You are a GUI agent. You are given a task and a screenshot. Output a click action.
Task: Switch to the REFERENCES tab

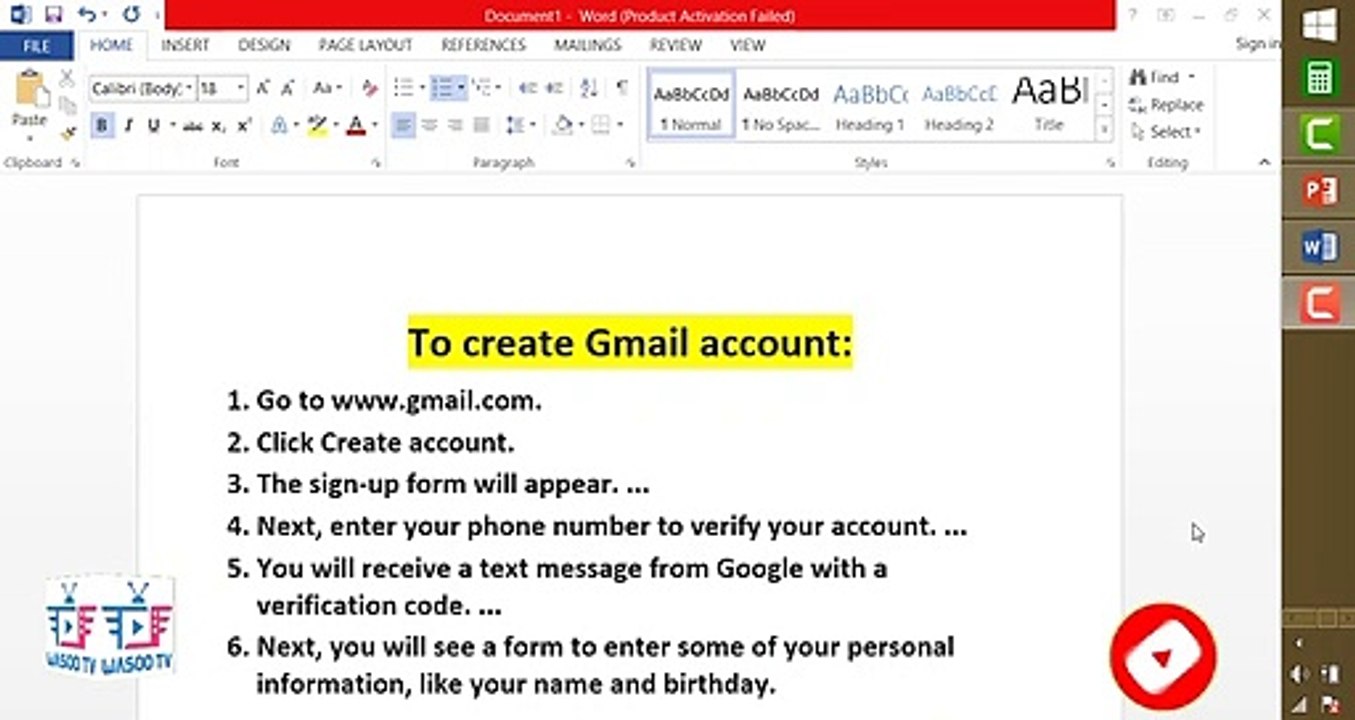pyautogui.click(x=483, y=45)
